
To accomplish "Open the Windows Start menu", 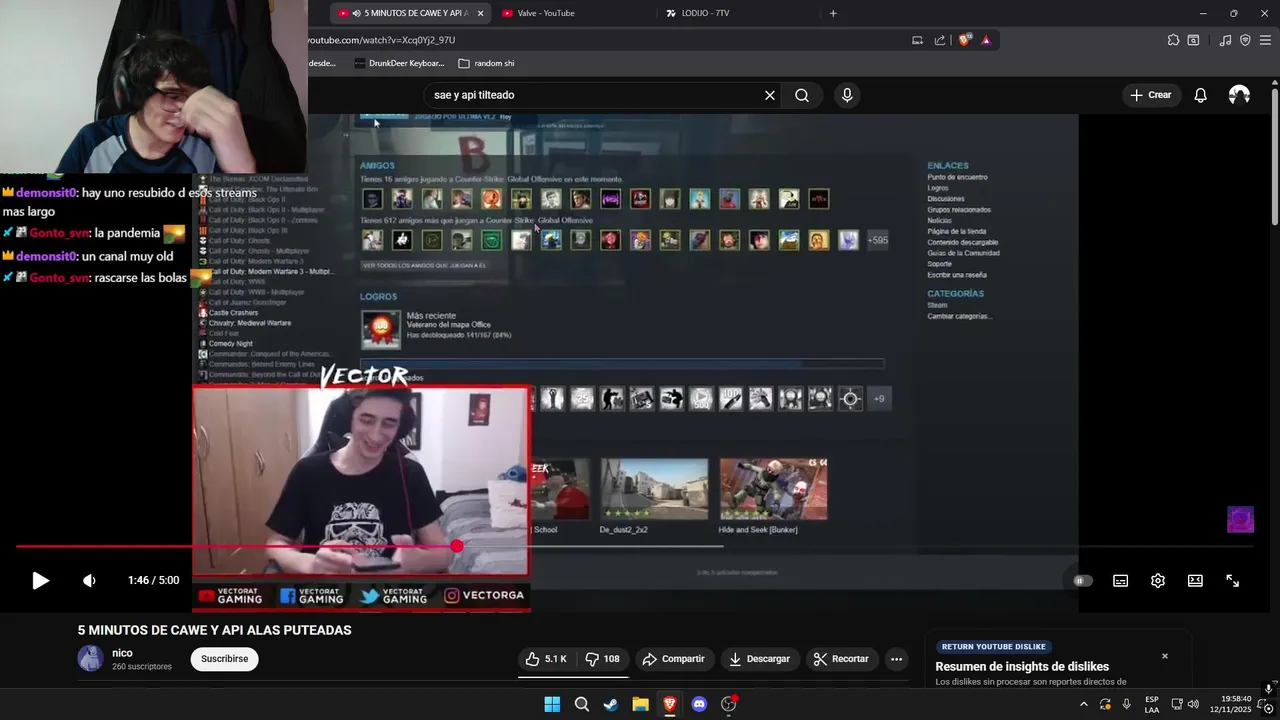I will coord(552,704).
